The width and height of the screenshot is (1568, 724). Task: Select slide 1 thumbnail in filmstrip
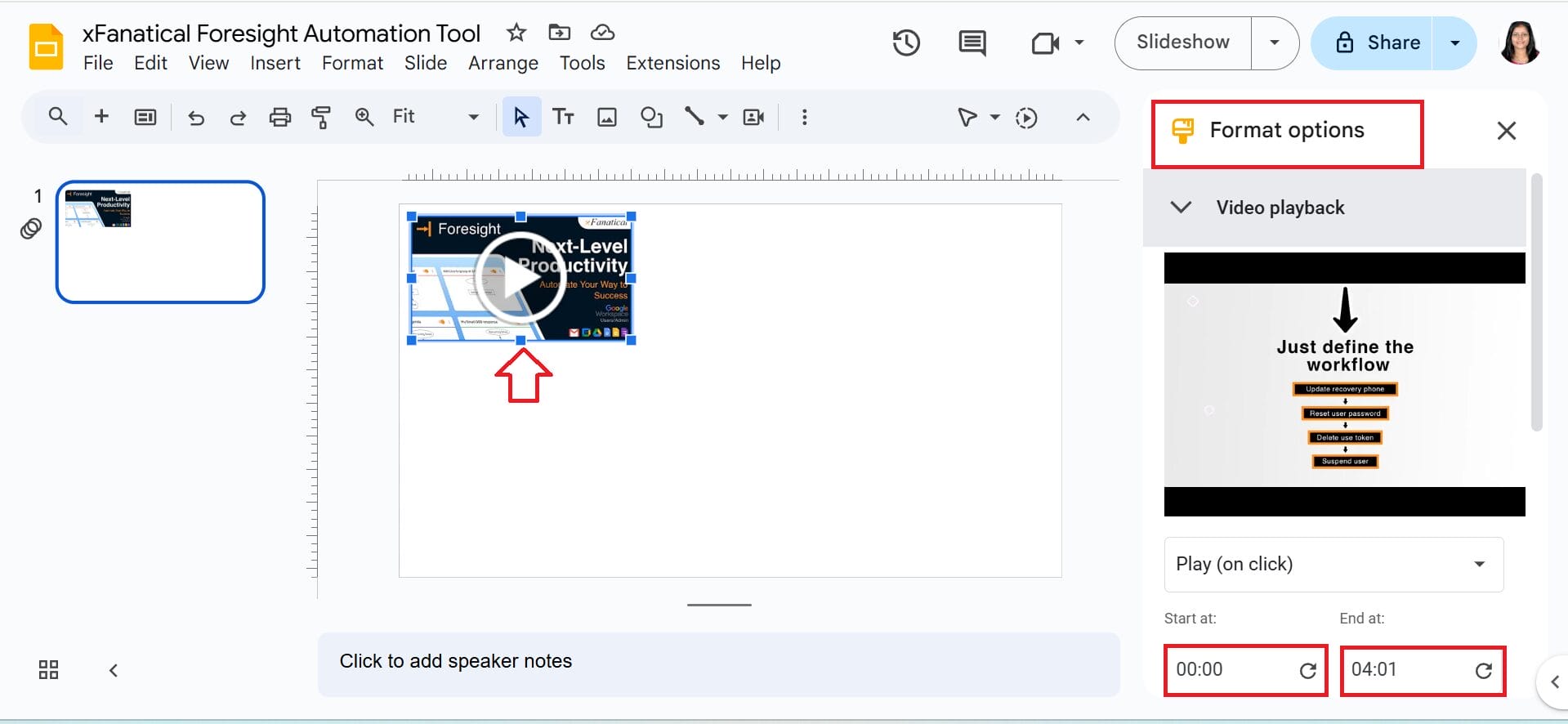[160, 242]
